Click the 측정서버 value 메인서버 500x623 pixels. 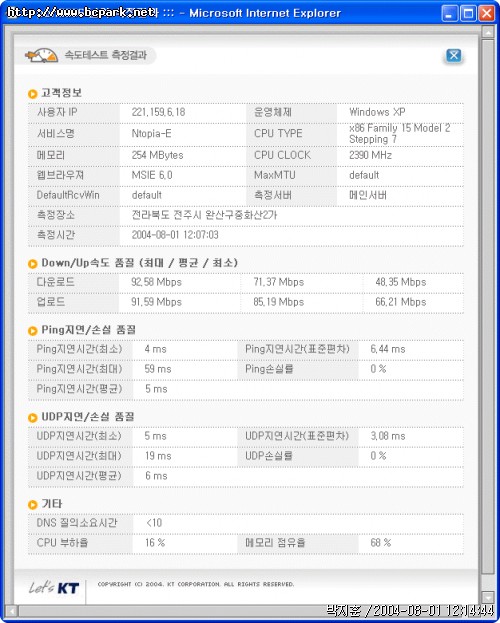tap(368, 195)
